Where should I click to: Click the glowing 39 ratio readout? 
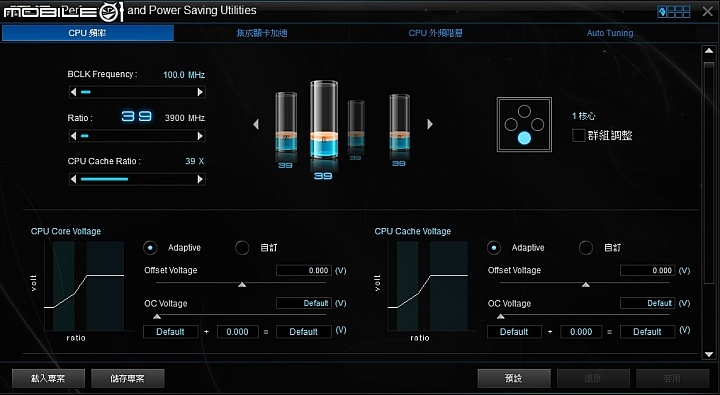pyautogui.click(x=137, y=117)
